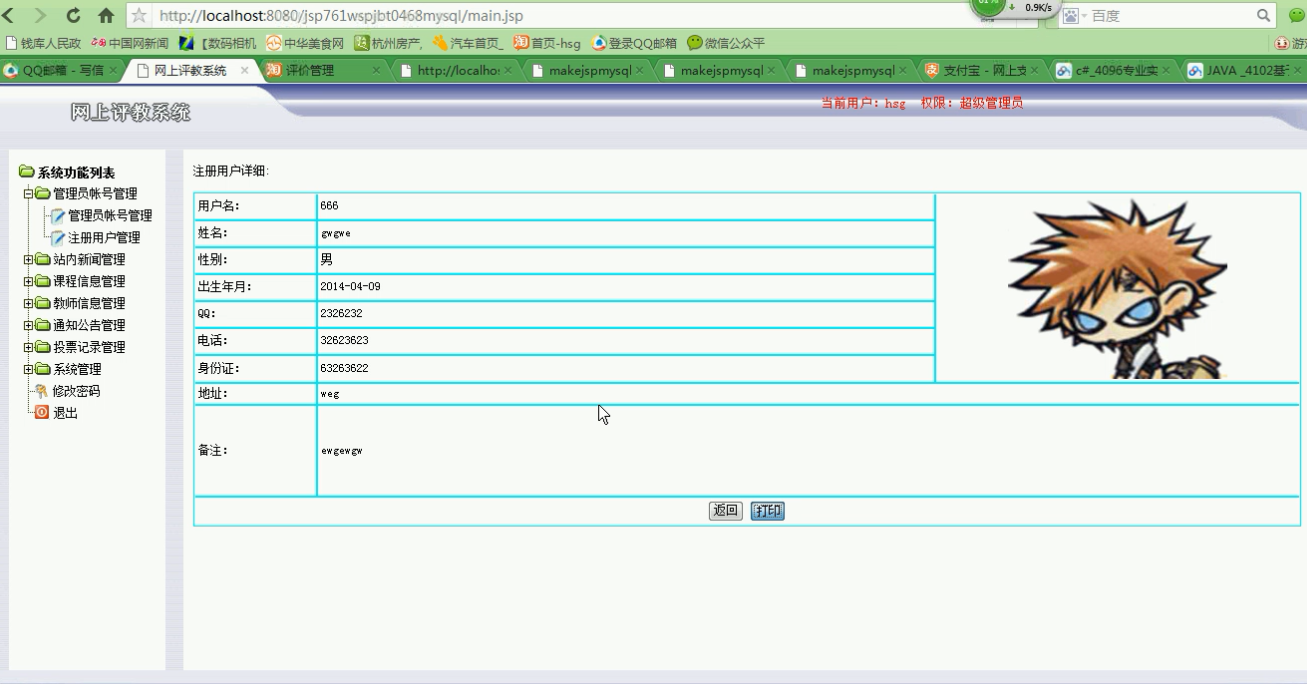Select the birth date 2014-04-09
1307x684 pixels.
click(x=350, y=287)
